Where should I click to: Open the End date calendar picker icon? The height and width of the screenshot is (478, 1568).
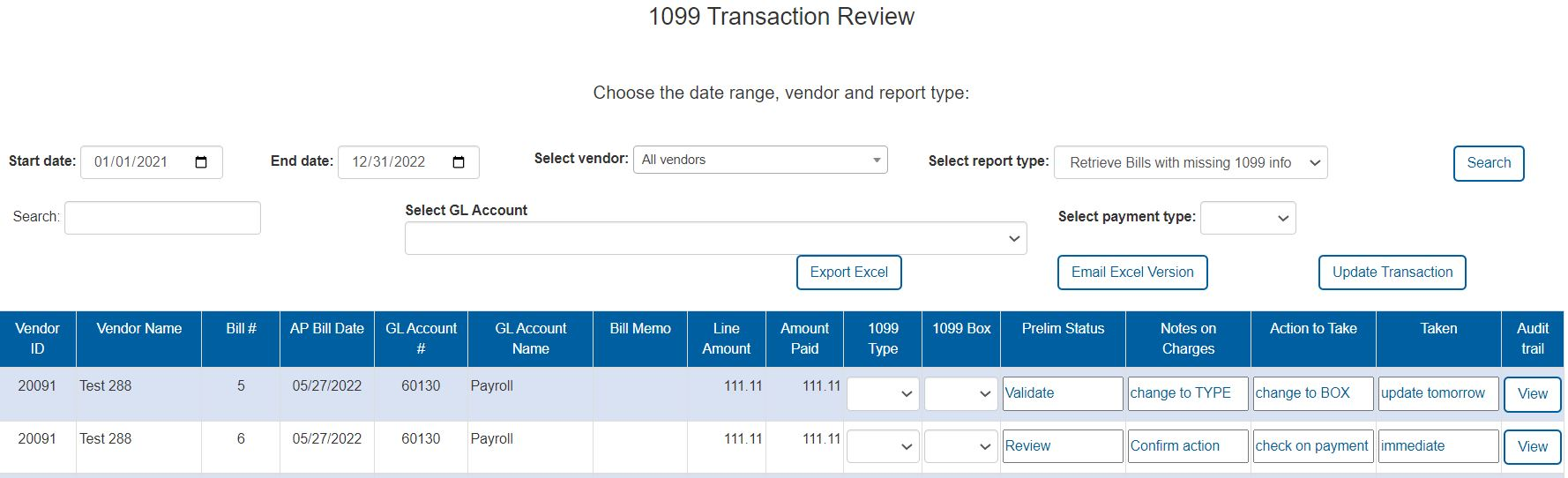click(459, 162)
